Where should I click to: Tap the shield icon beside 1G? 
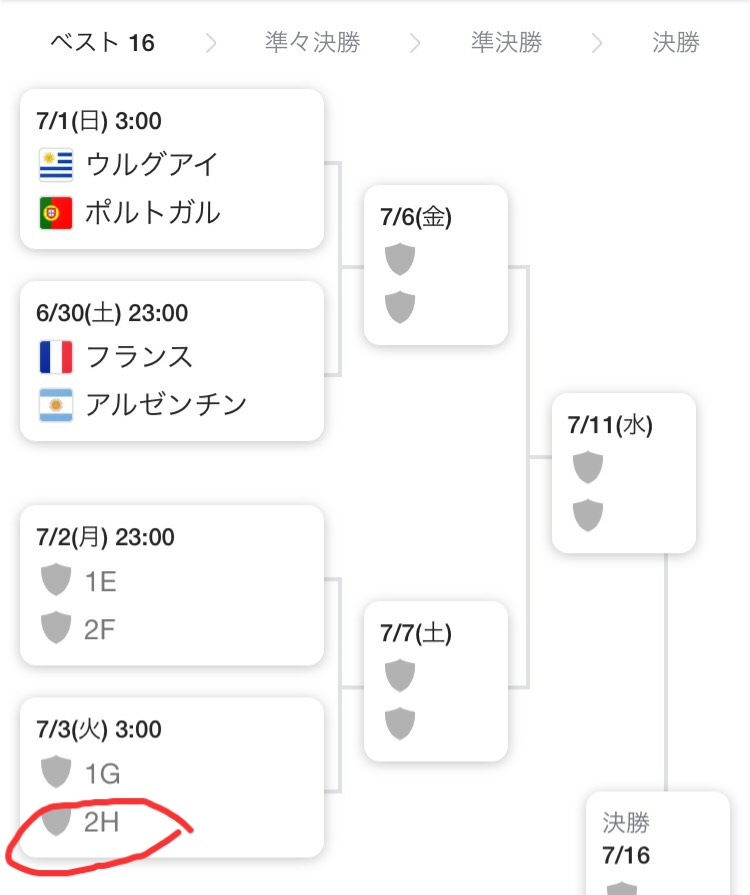tap(56, 772)
